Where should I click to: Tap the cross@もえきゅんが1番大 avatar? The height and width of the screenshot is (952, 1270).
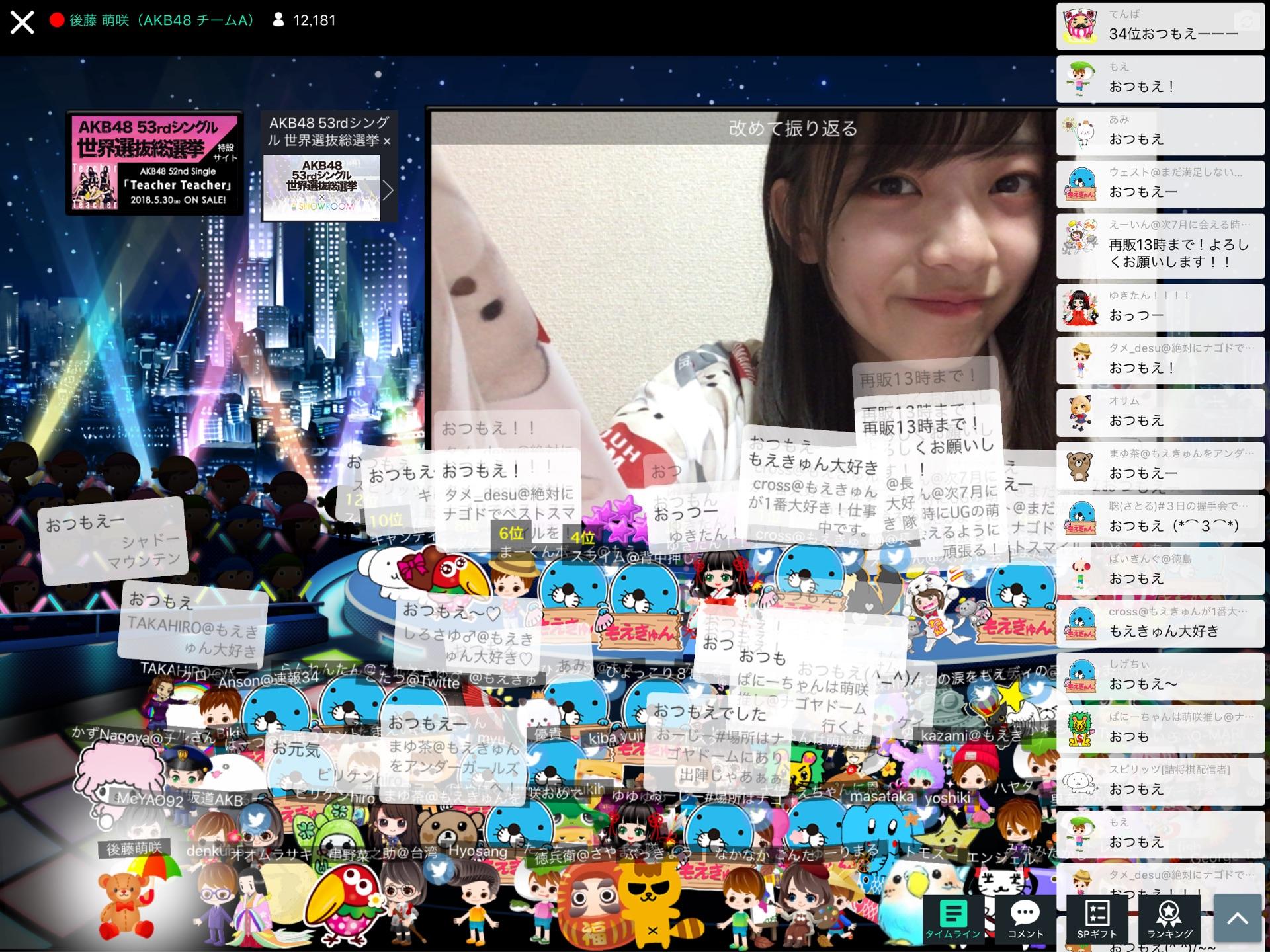[1081, 625]
